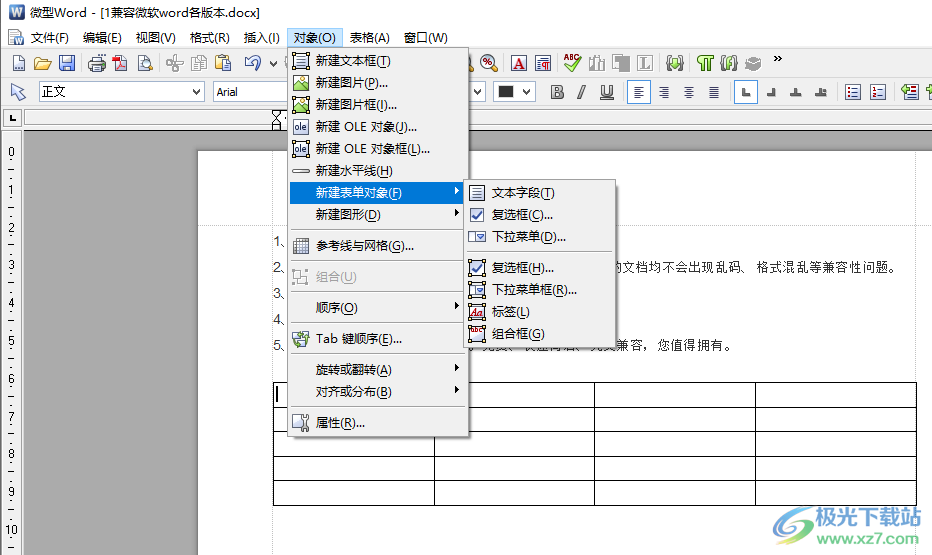Open 参考线与网格(G)... settings

click(x=377, y=245)
